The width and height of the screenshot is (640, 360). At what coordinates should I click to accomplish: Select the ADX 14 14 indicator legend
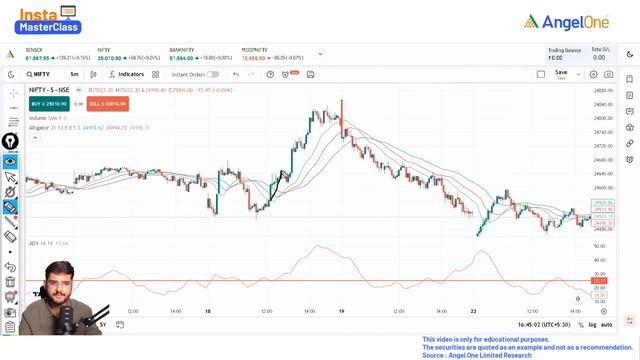point(48,243)
